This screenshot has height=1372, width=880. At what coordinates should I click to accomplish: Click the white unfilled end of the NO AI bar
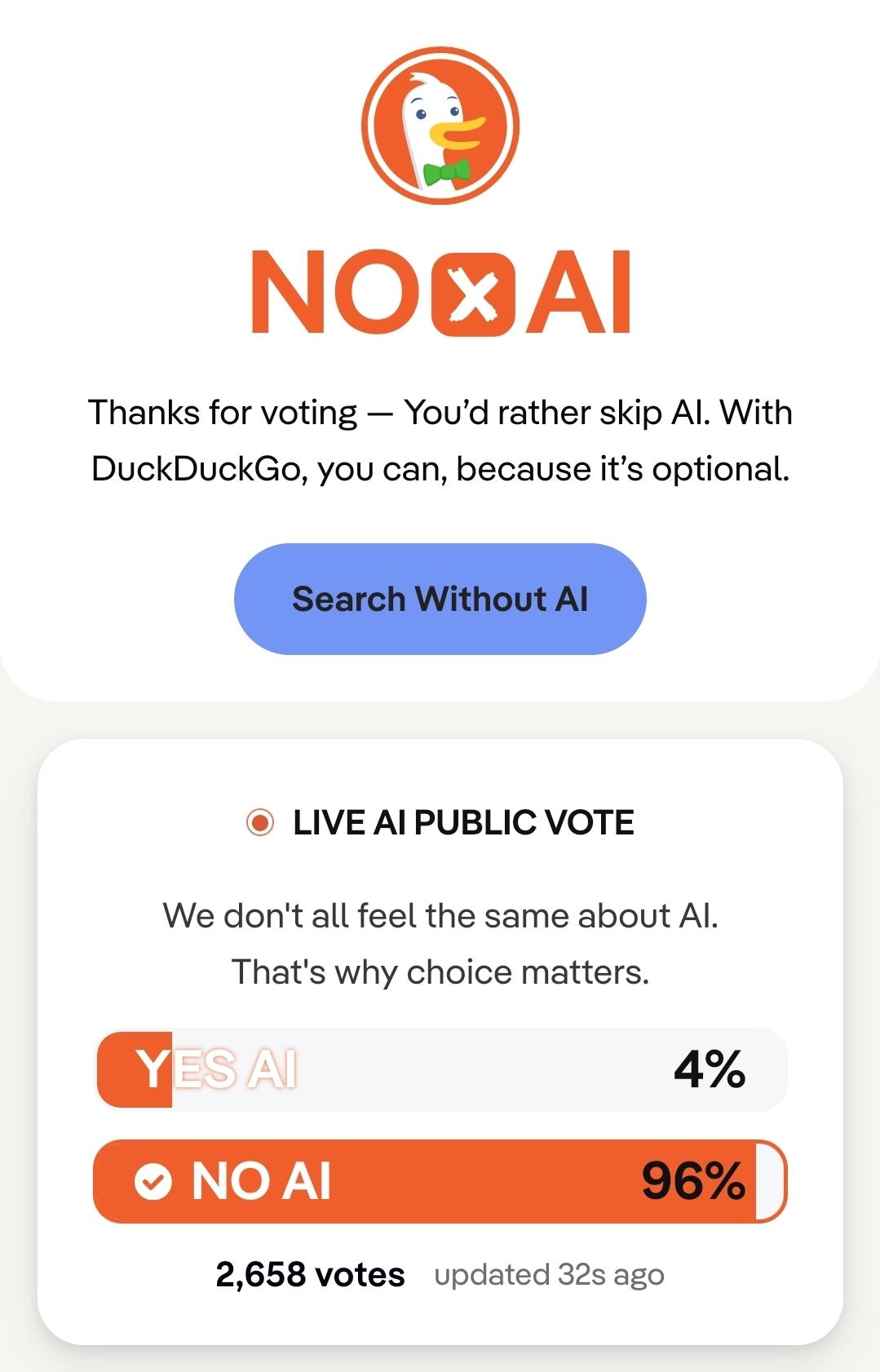click(x=770, y=1180)
